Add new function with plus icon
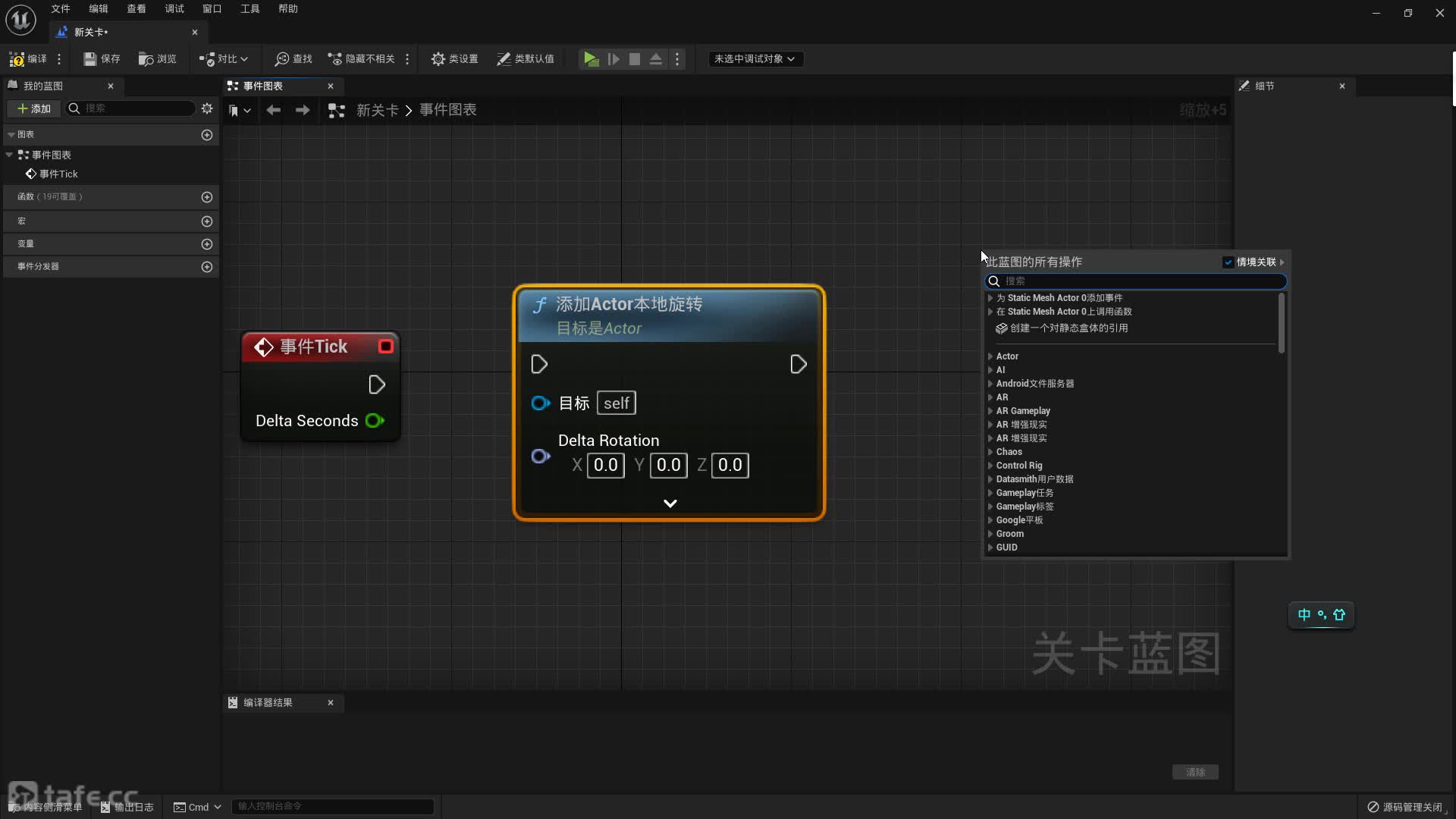This screenshot has height=819, width=1456. [x=207, y=196]
